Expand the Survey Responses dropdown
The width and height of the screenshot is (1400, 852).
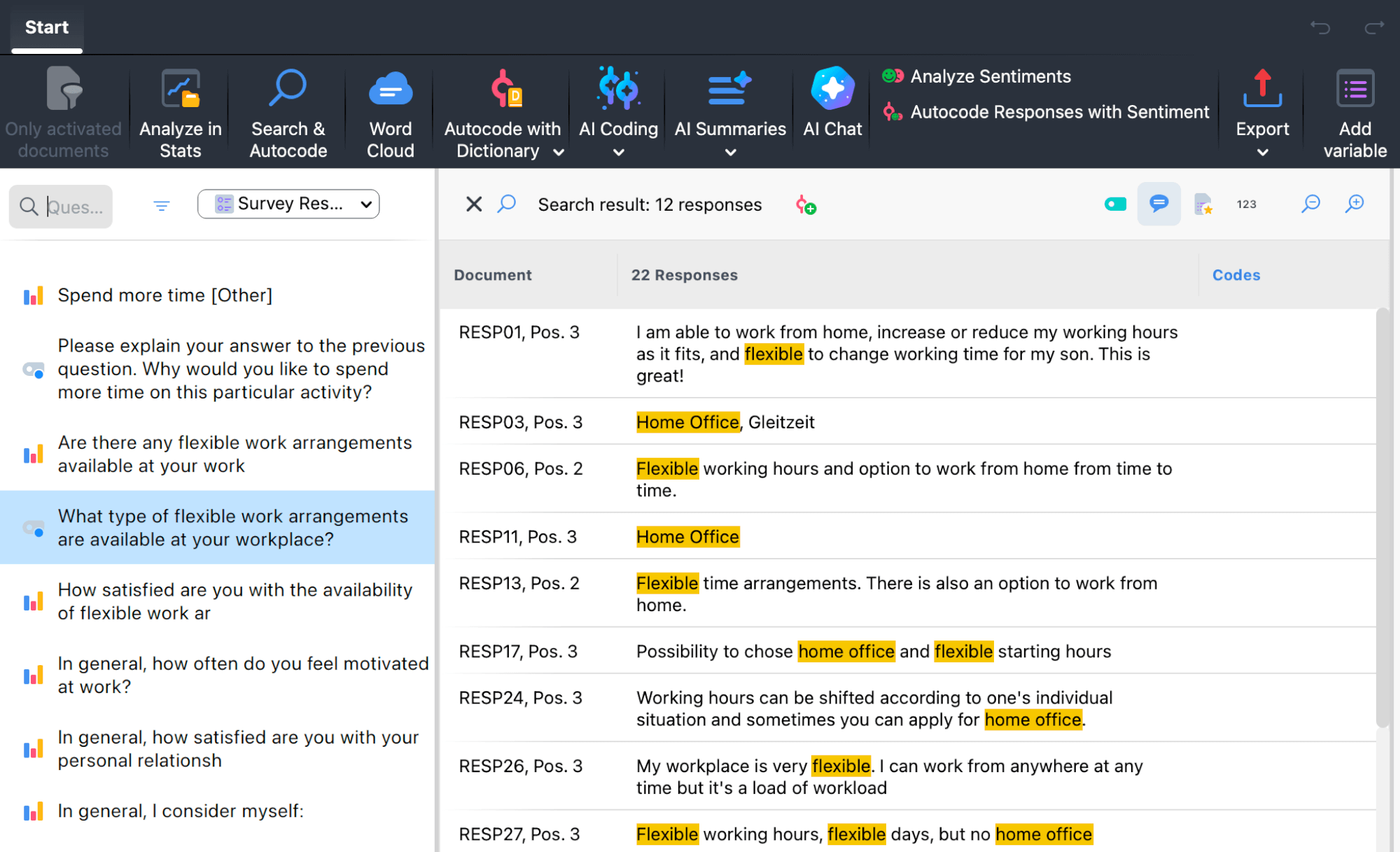tap(288, 204)
